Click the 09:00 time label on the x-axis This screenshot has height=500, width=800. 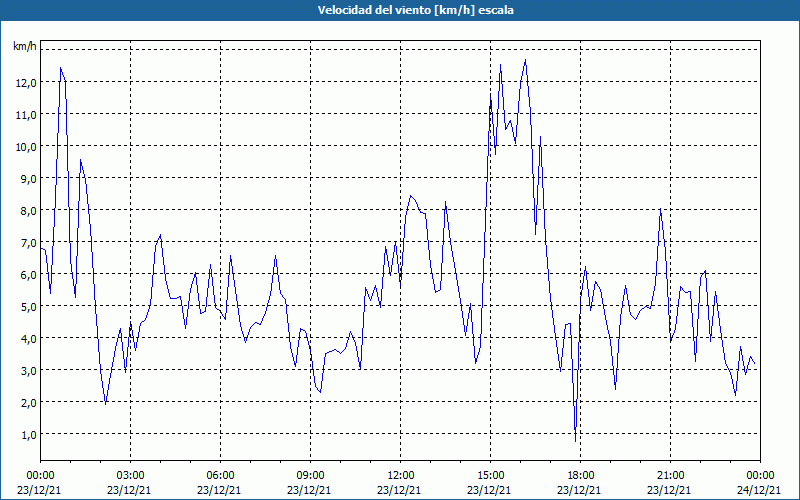click(x=311, y=476)
